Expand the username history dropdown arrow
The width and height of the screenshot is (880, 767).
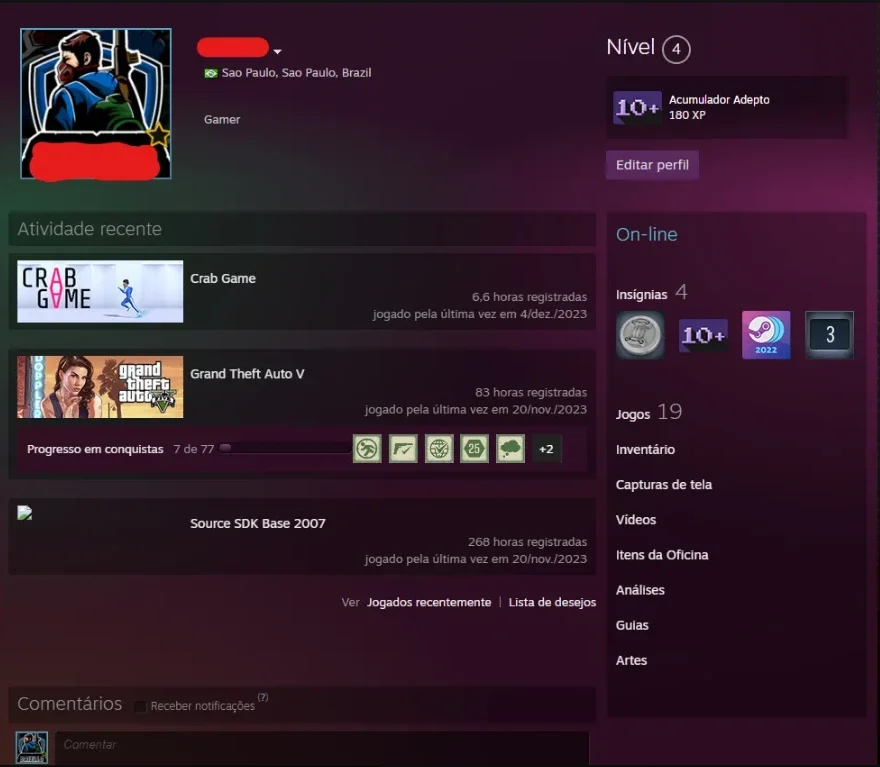[277, 51]
